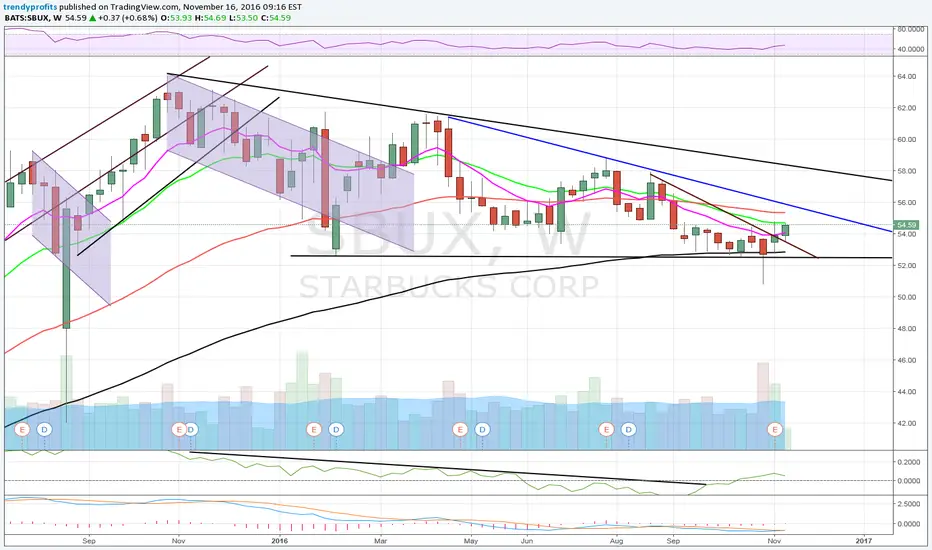Click the dividend D marker above the May label
932x550 pixels.
(482, 429)
